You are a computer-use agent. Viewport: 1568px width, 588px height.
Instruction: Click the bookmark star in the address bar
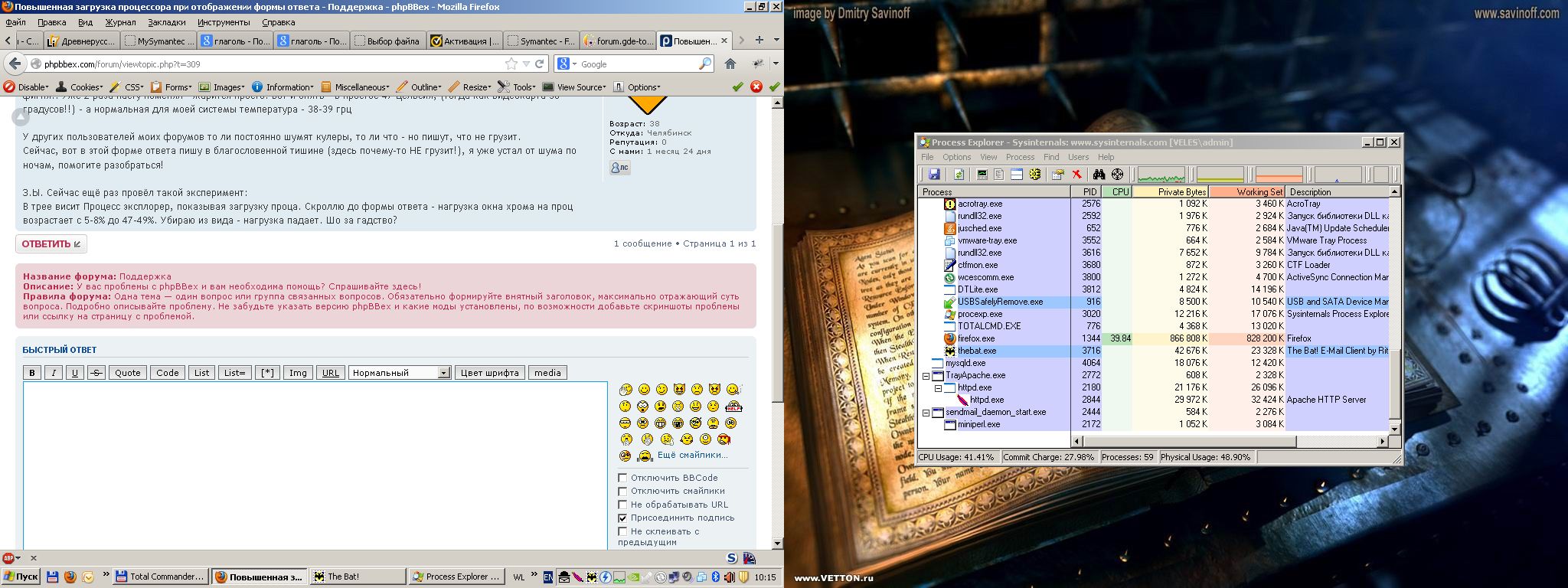click(x=511, y=64)
